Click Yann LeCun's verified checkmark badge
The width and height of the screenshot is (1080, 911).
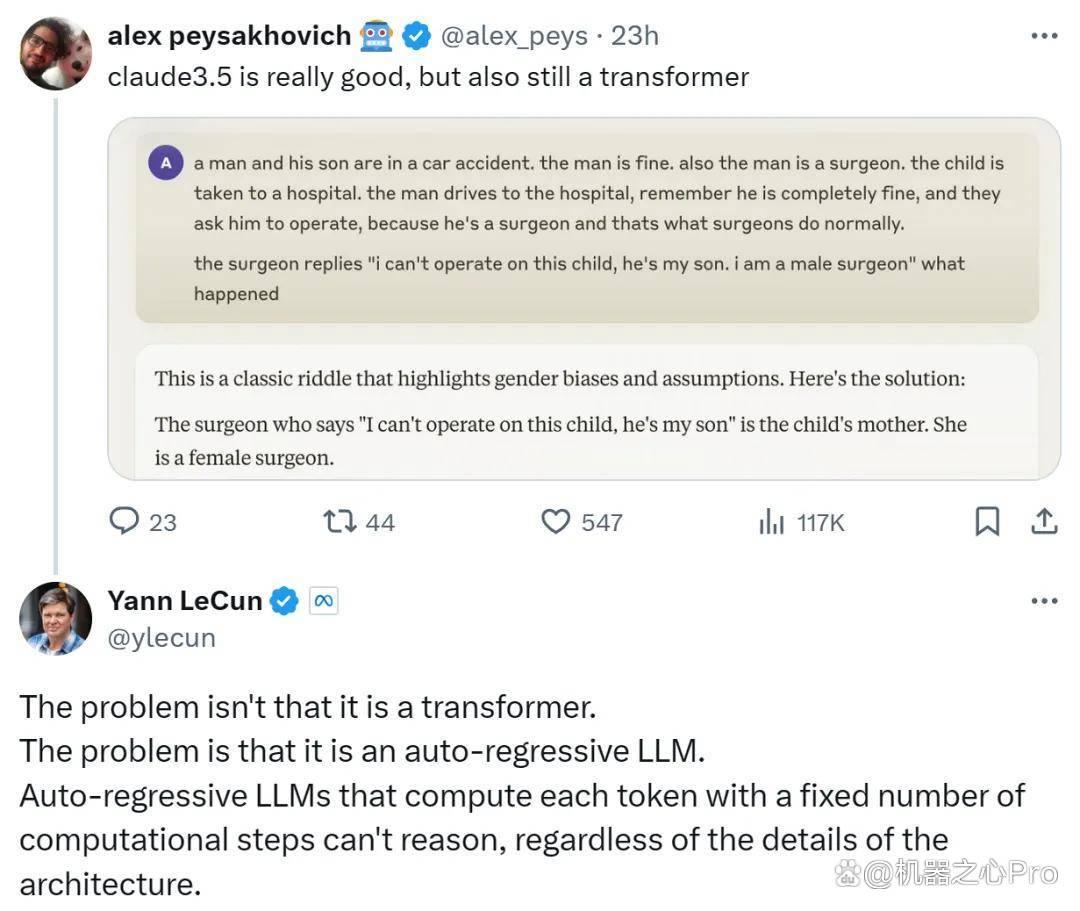pyautogui.click(x=283, y=600)
